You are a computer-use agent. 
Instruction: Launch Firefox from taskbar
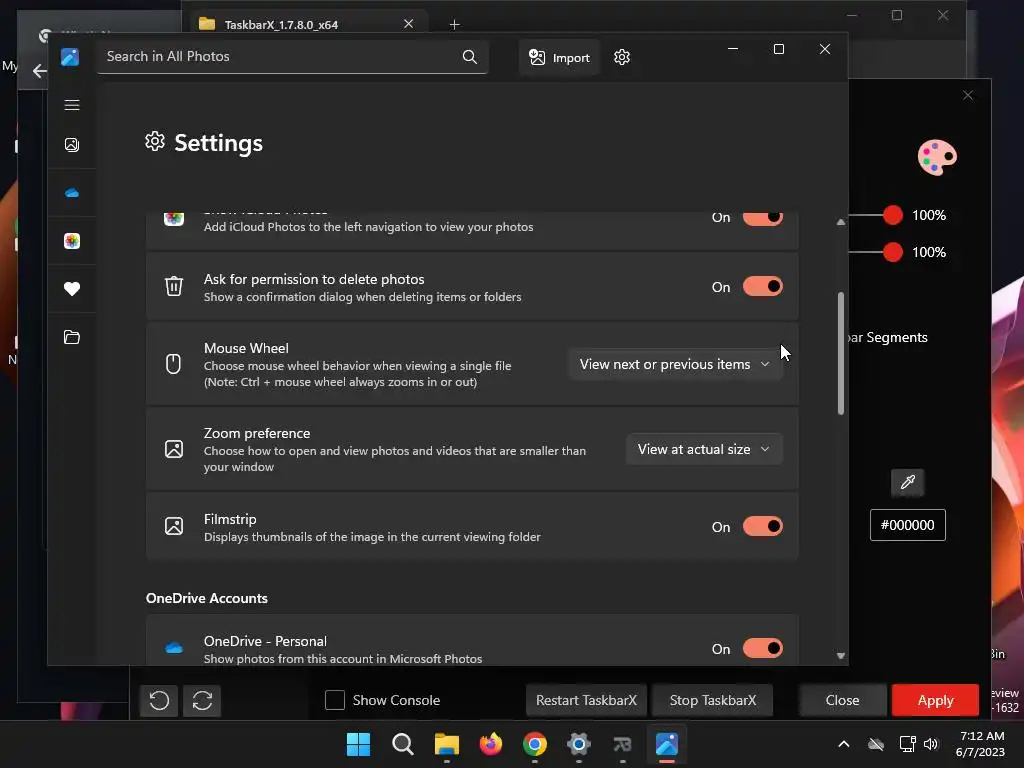coord(490,744)
